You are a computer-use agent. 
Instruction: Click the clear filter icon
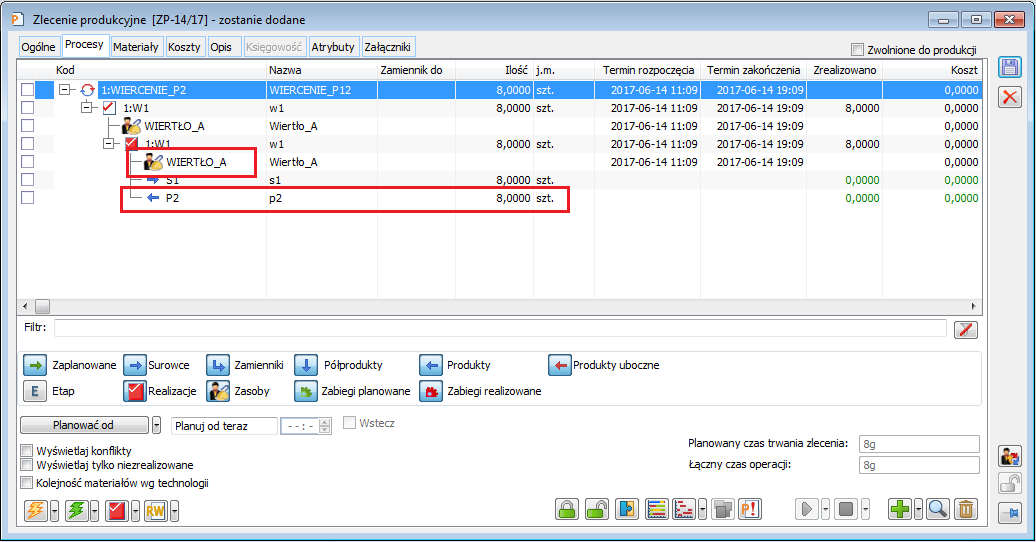point(966,330)
